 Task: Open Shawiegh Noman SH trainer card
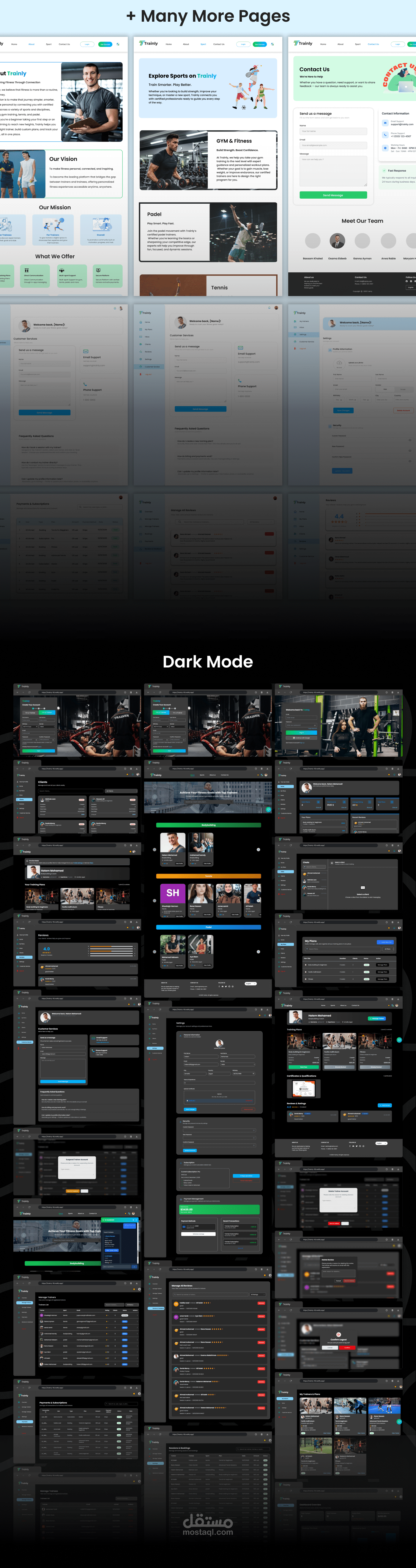click(x=172, y=900)
